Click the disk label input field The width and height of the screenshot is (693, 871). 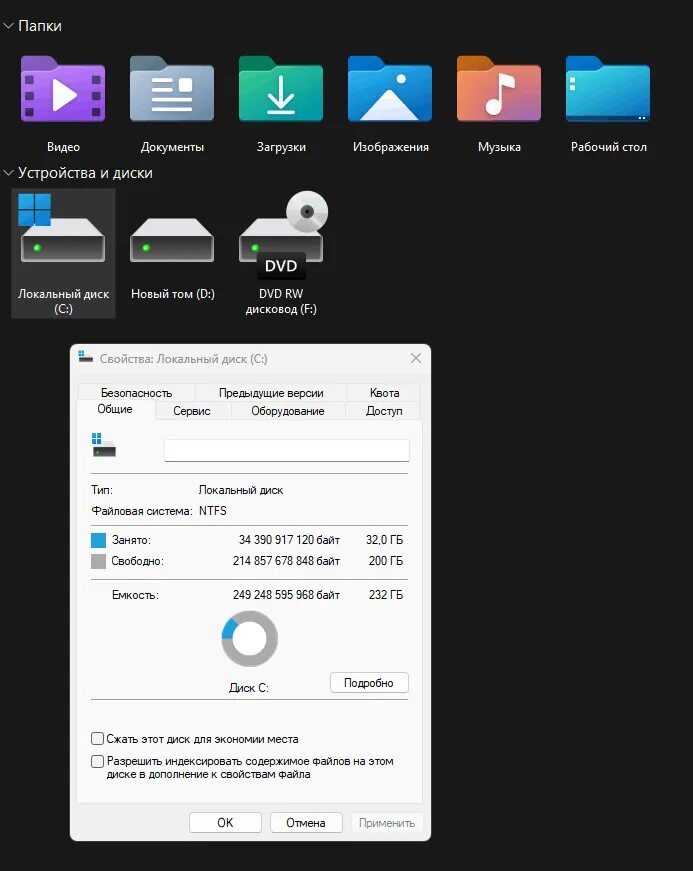(x=287, y=450)
